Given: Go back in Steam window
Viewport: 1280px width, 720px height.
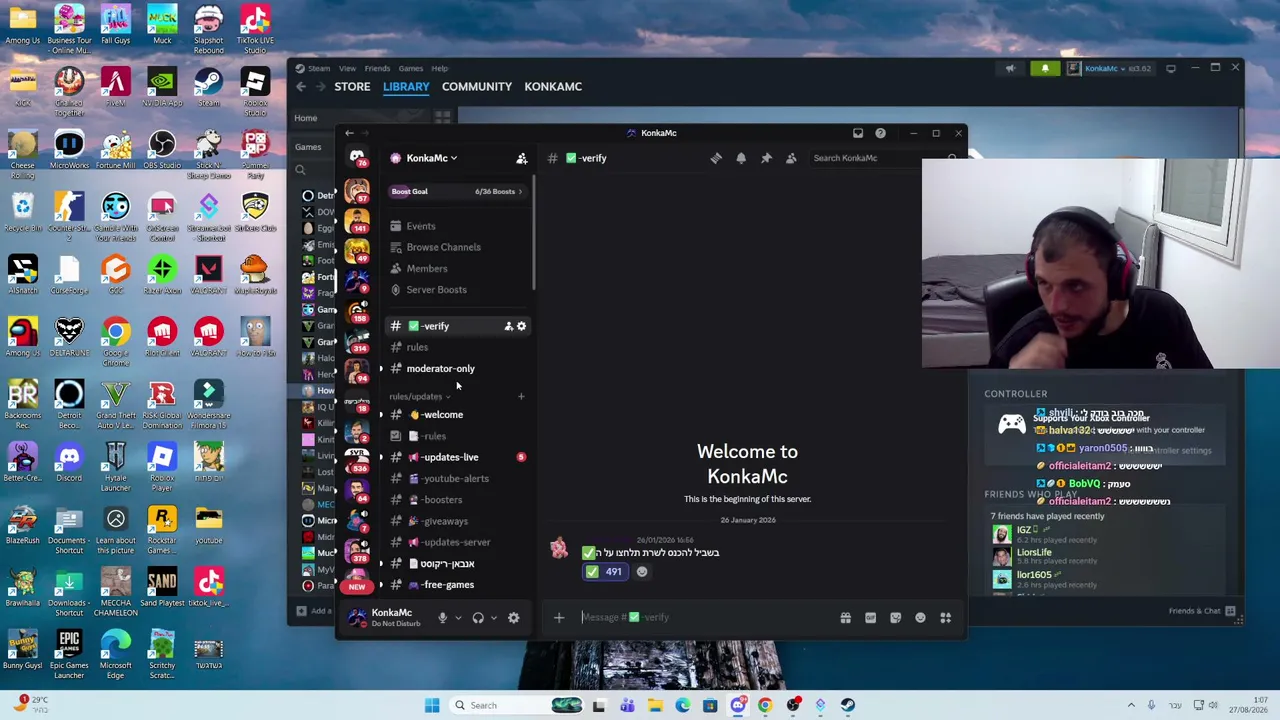Looking at the screenshot, I should pyautogui.click(x=301, y=87).
